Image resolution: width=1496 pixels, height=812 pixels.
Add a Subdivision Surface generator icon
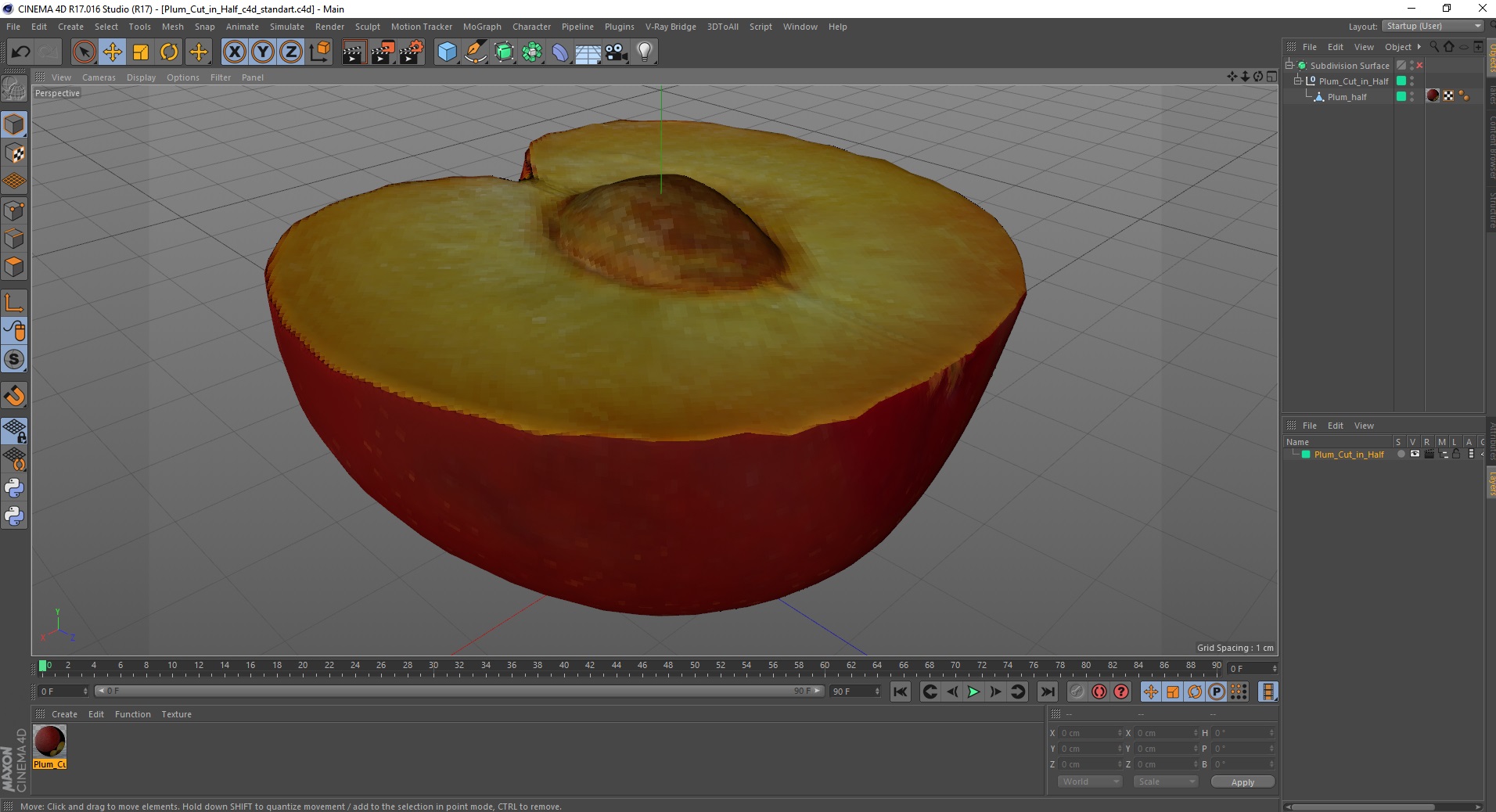point(504,52)
